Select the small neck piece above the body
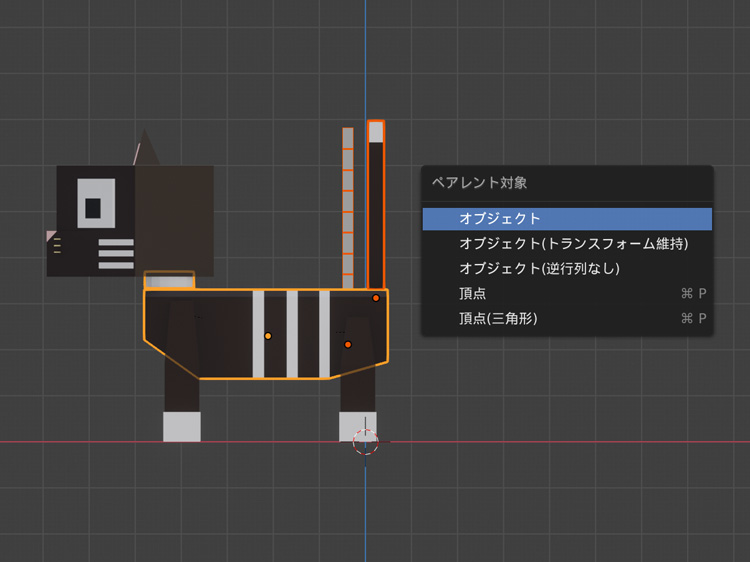The height and width of the screenshot is (562, 750). click(169, 280)
